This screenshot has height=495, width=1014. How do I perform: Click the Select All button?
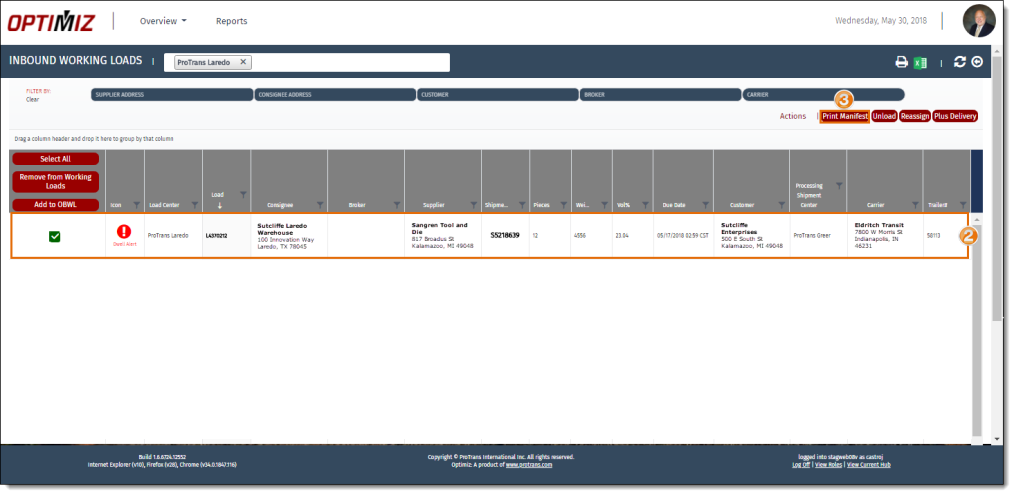click(55, 159)
